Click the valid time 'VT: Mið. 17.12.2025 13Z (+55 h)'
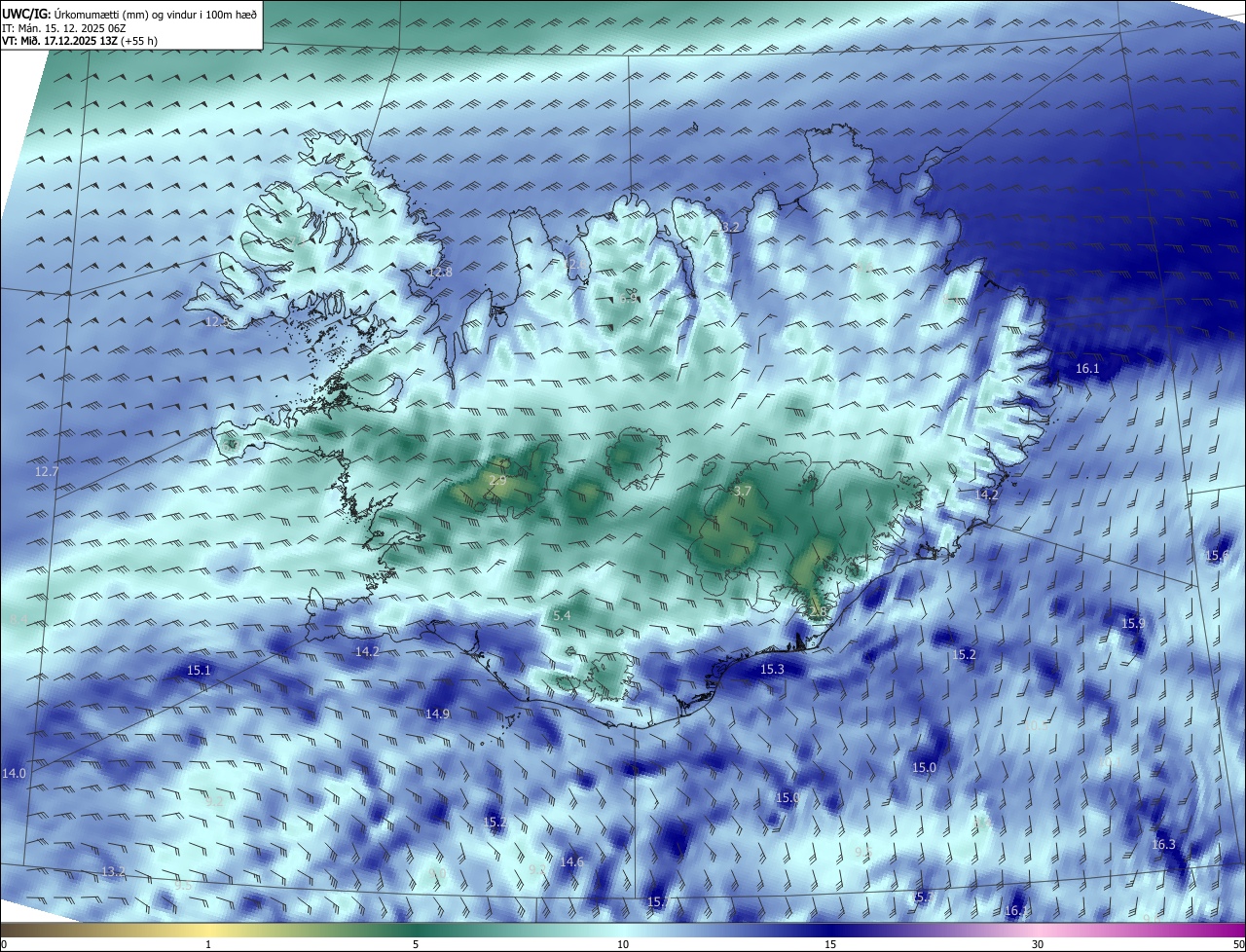 click(x=80, y=41)
